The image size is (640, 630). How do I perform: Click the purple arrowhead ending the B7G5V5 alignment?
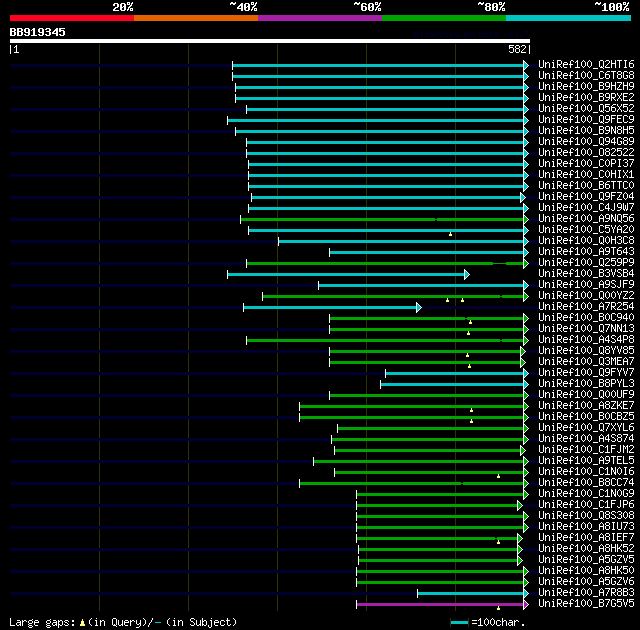coord(526,605)
